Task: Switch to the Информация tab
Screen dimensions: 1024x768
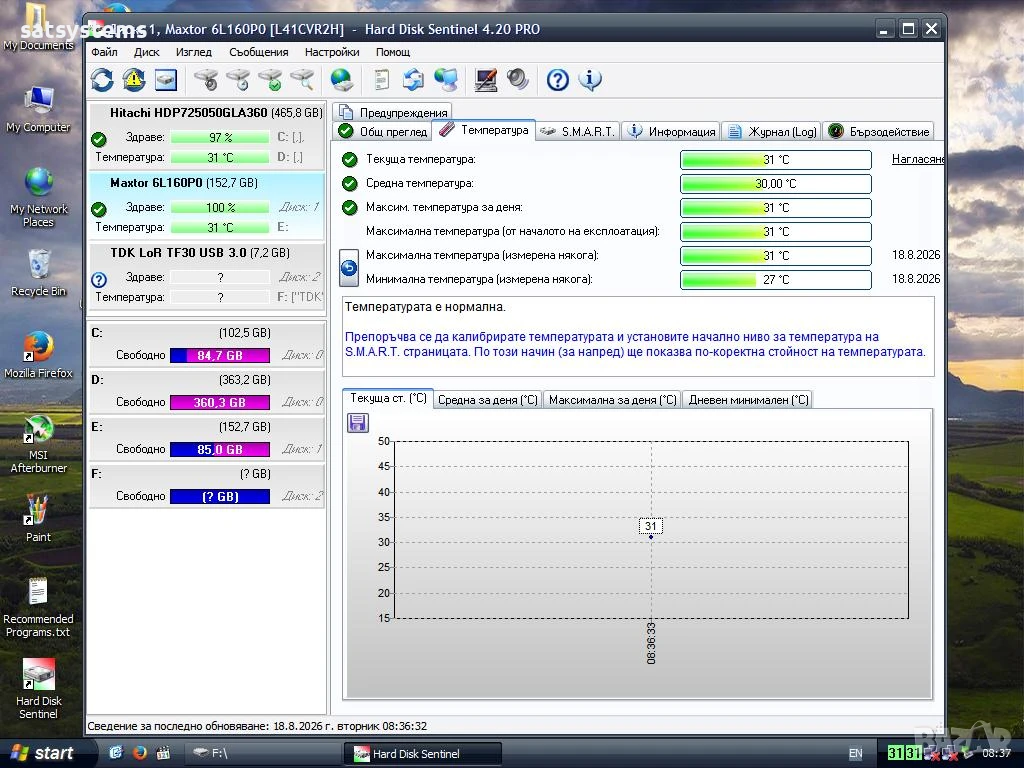Action: point(671,131)
